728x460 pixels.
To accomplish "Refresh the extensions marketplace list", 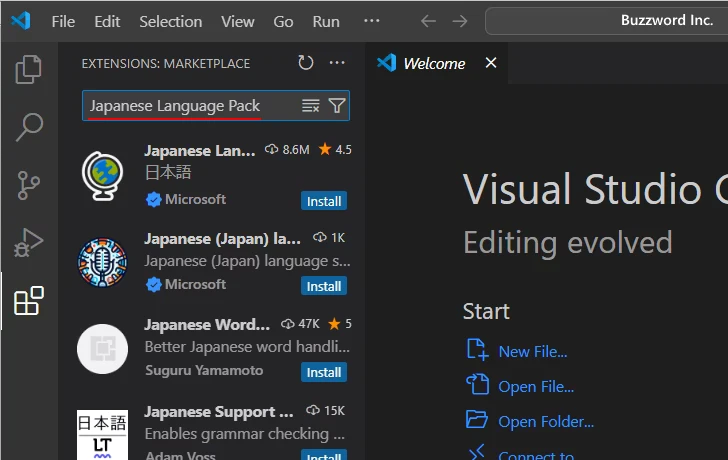I will tap(306, 63).
